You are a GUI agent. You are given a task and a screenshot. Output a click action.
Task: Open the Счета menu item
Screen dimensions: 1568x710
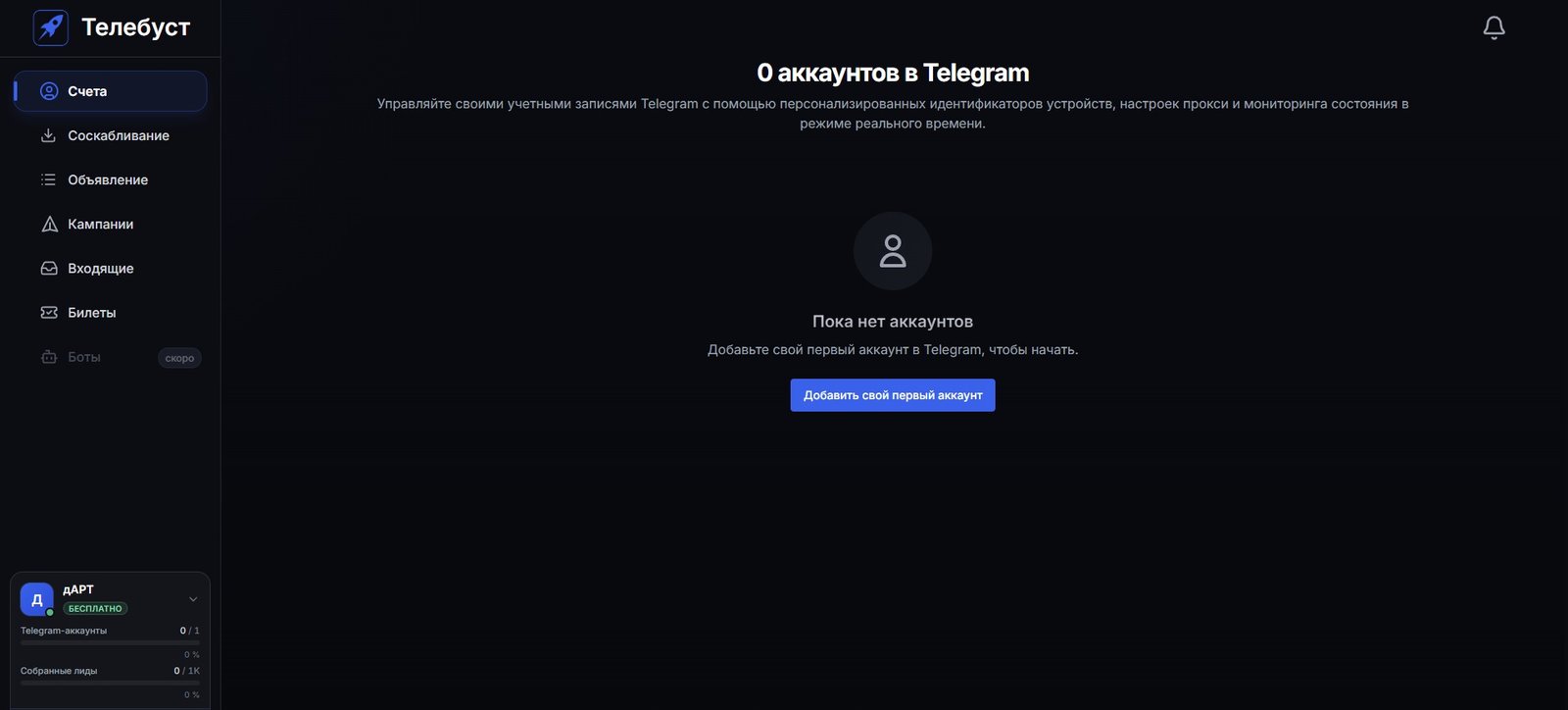pos(110,91)
